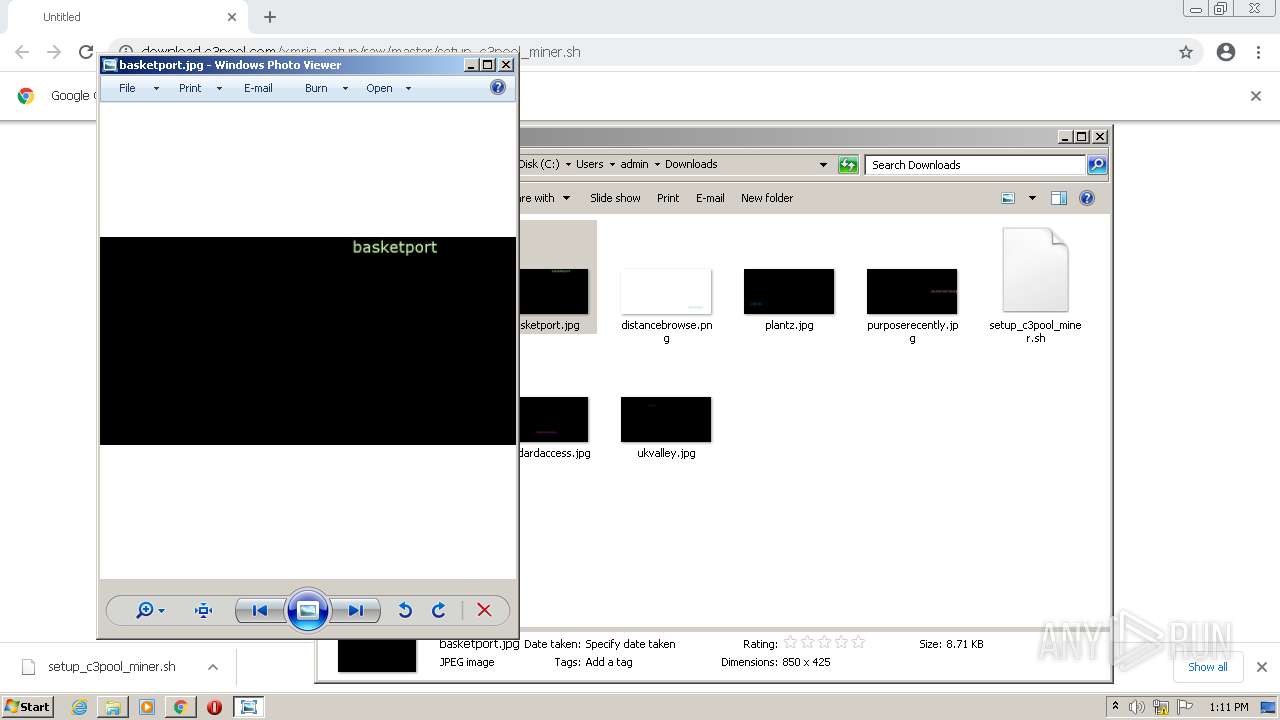Open the Chrome profile avatar
The width and height of the screenshot is (1280, 720).
coord(1226,52)
